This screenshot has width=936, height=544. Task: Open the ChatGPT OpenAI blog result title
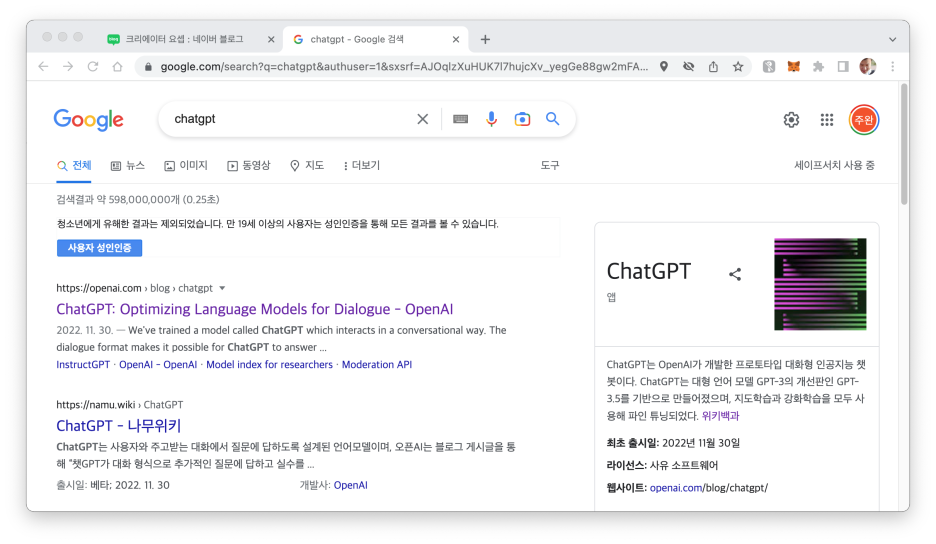pyautogui.click(x=255, y=309)
